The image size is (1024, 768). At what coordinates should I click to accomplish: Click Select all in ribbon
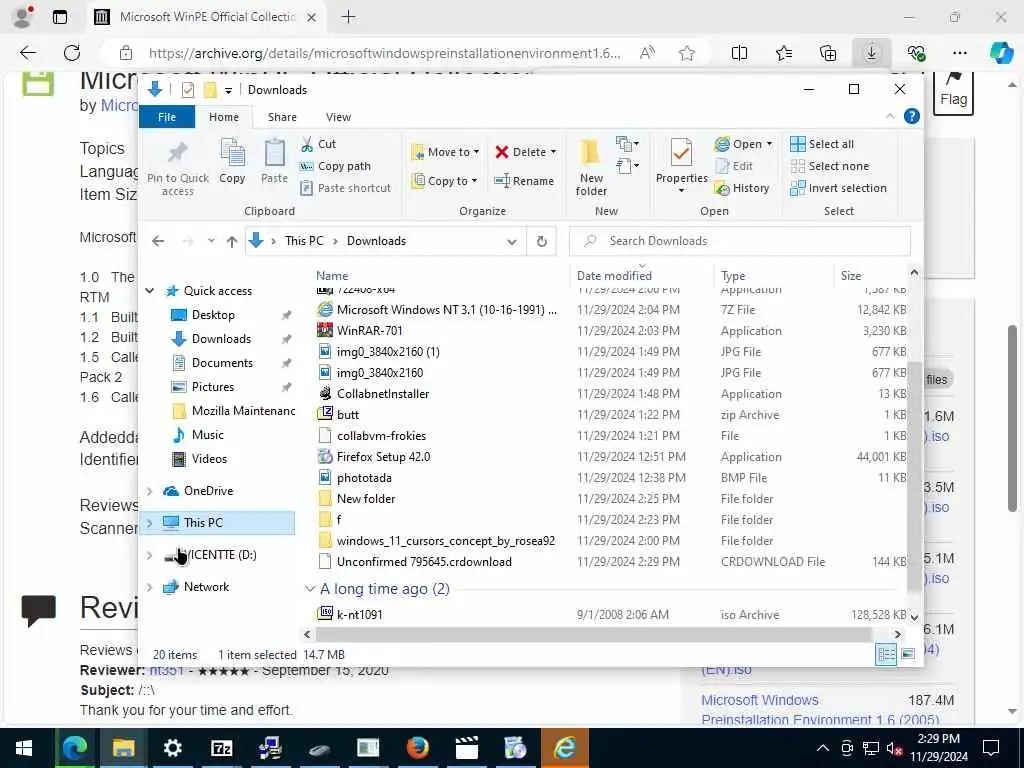coord(822,144)
